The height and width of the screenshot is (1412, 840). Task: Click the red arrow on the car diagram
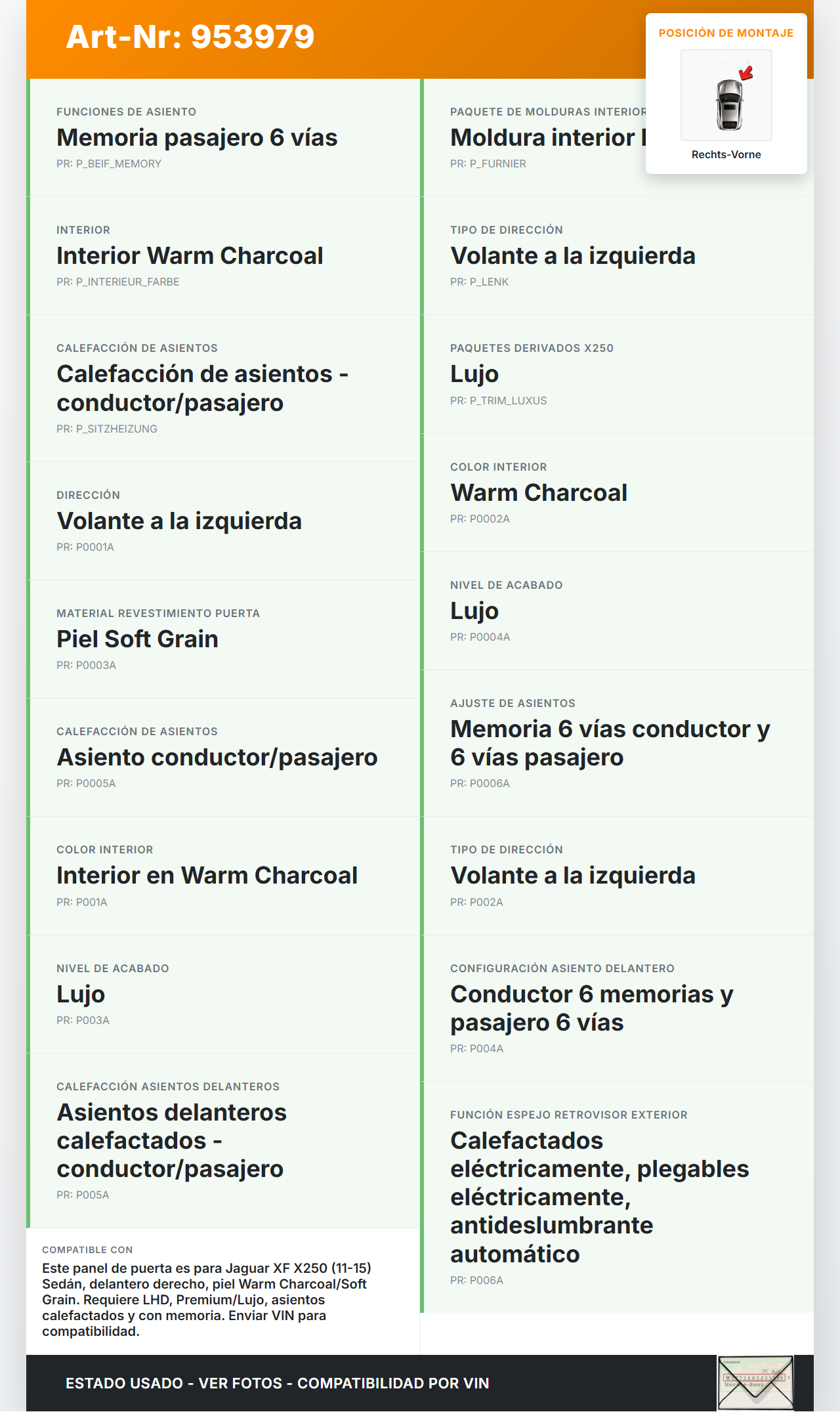coord(746,73)
